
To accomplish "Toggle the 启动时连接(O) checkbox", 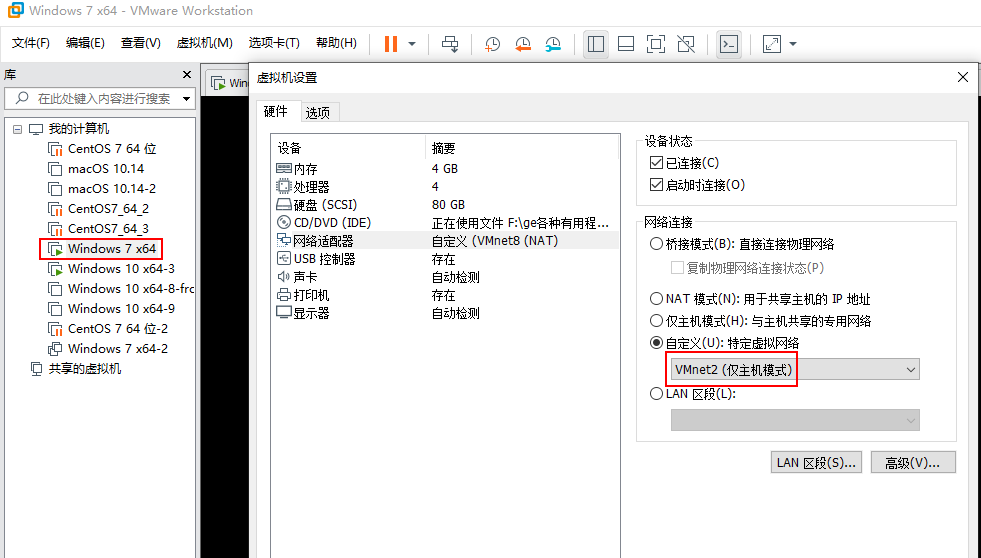I will [x=656, y=185].
